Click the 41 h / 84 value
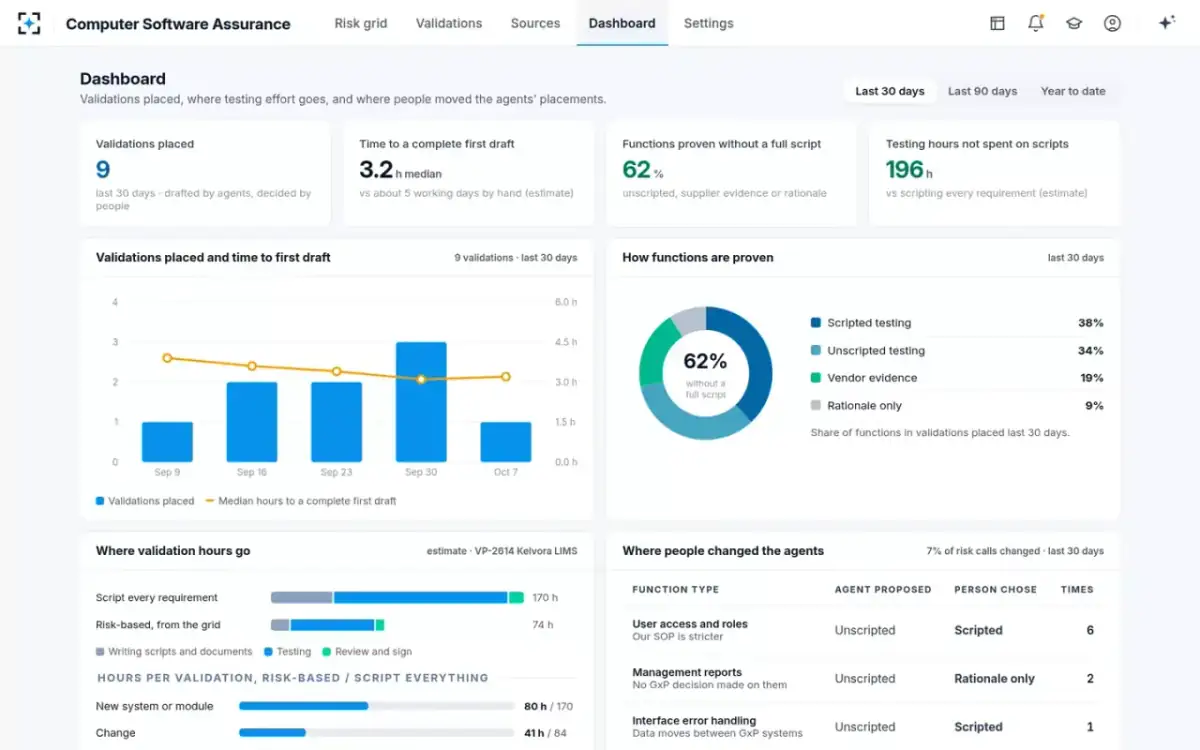This screenshot has width=1200, height=750. coord(548,733)
